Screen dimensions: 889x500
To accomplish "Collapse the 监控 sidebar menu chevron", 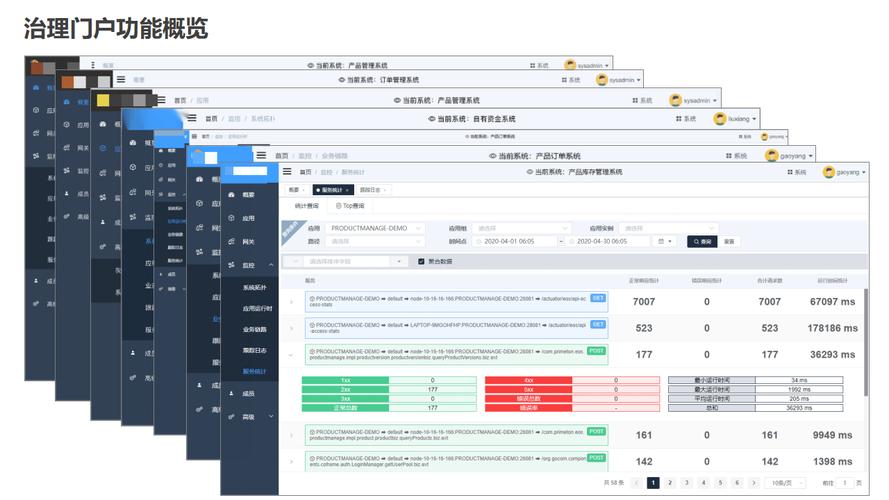I will [271, 265].
